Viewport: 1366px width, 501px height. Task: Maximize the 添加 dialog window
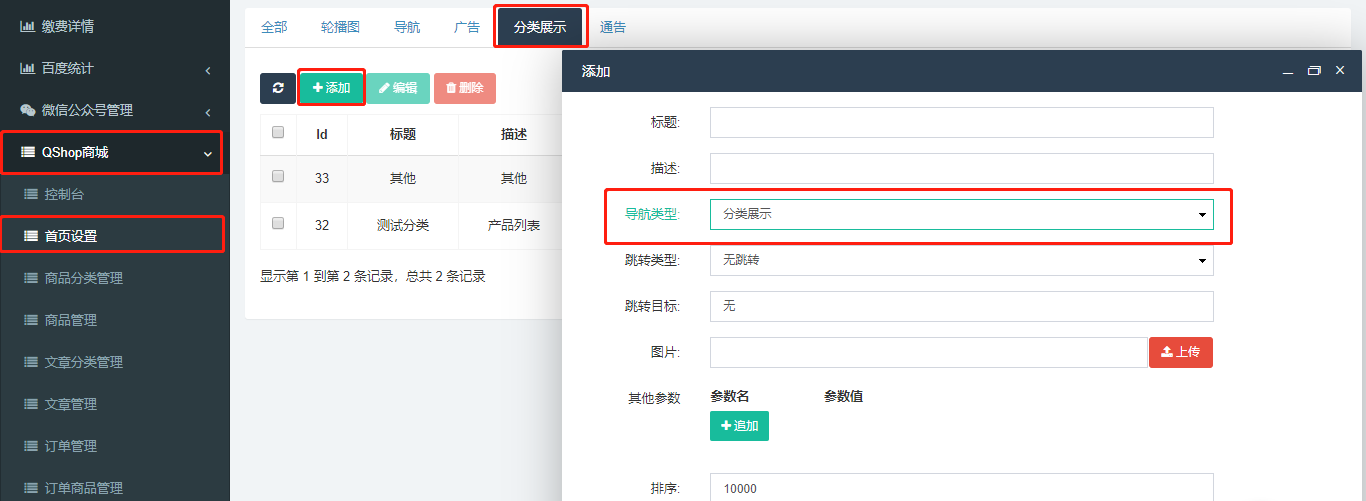tap(1314, 71)
